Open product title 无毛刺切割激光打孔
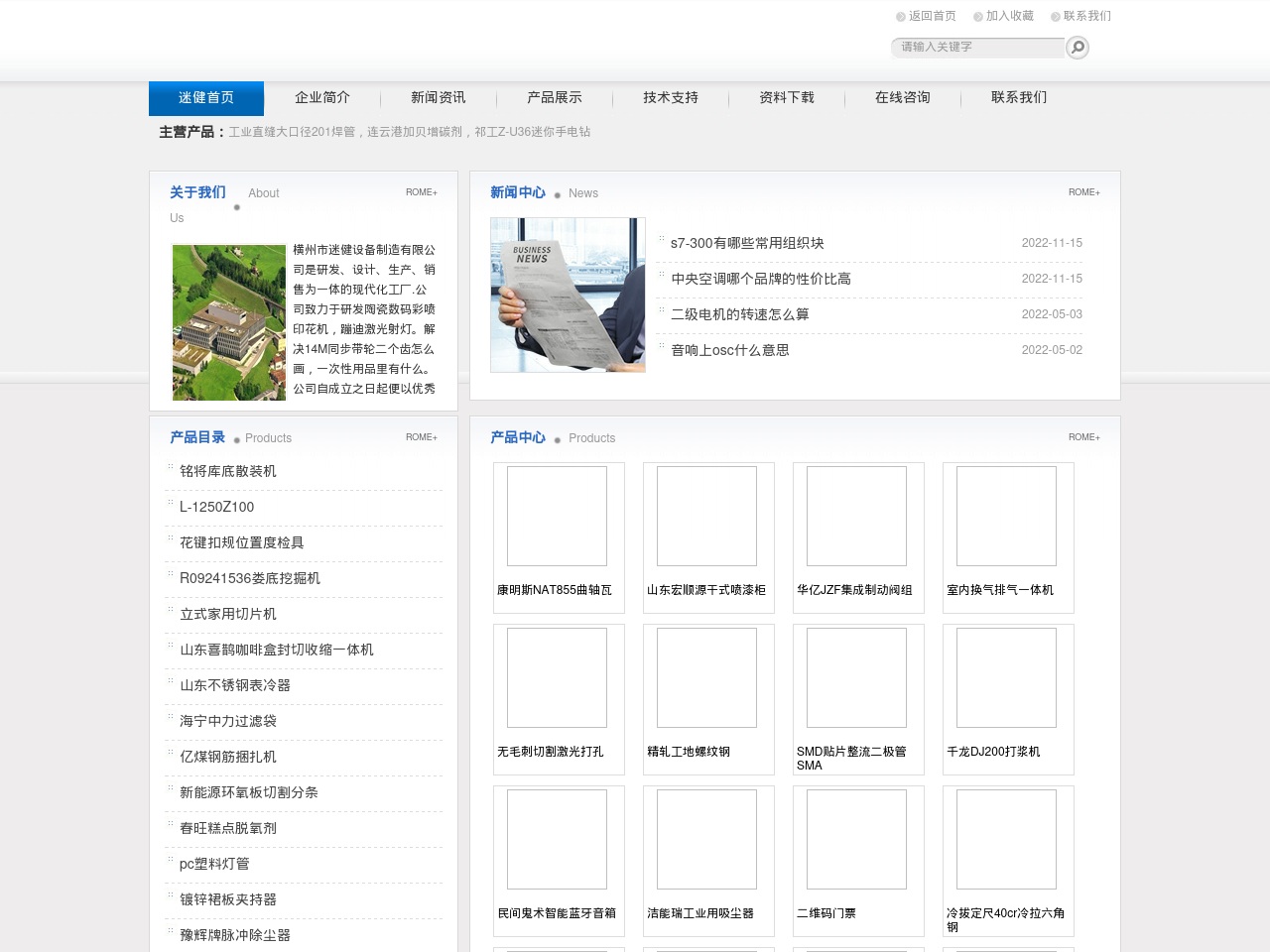Image resolution: width=1270 pixels, height=952 pixels. coord(551,752)
